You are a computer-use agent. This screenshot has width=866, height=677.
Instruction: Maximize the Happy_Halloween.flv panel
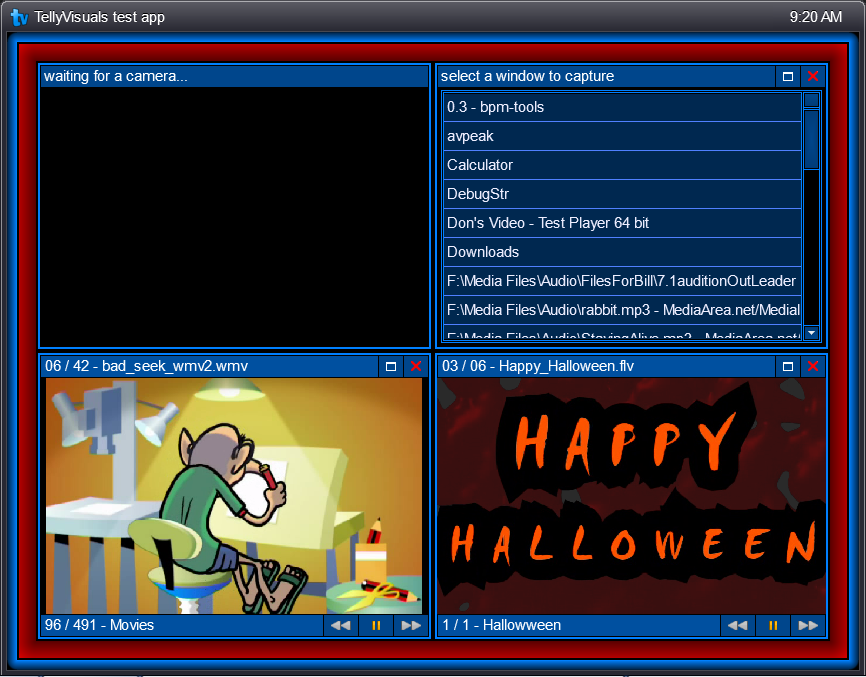coord(788,367)
